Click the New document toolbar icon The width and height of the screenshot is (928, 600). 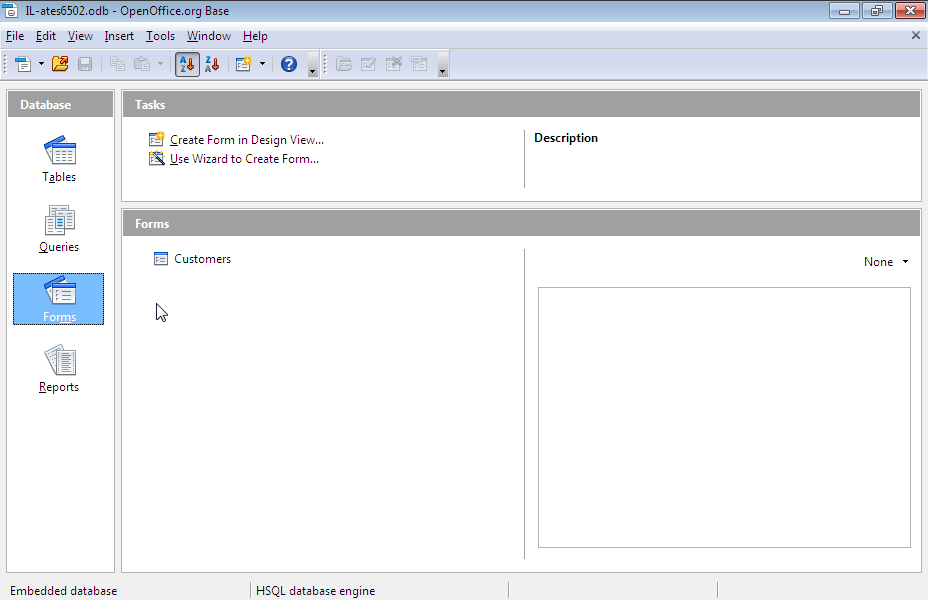[x=23, y=64]
